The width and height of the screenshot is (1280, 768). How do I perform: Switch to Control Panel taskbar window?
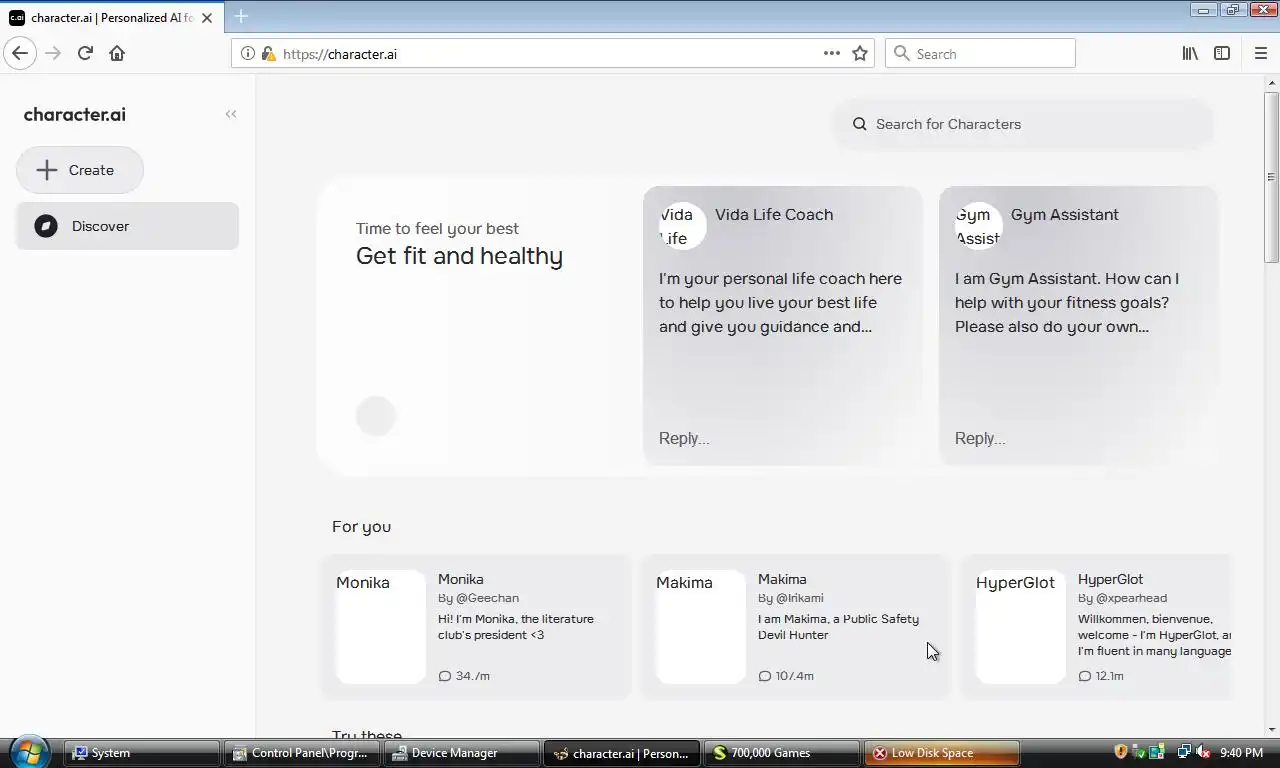click(x=302, y=753)
